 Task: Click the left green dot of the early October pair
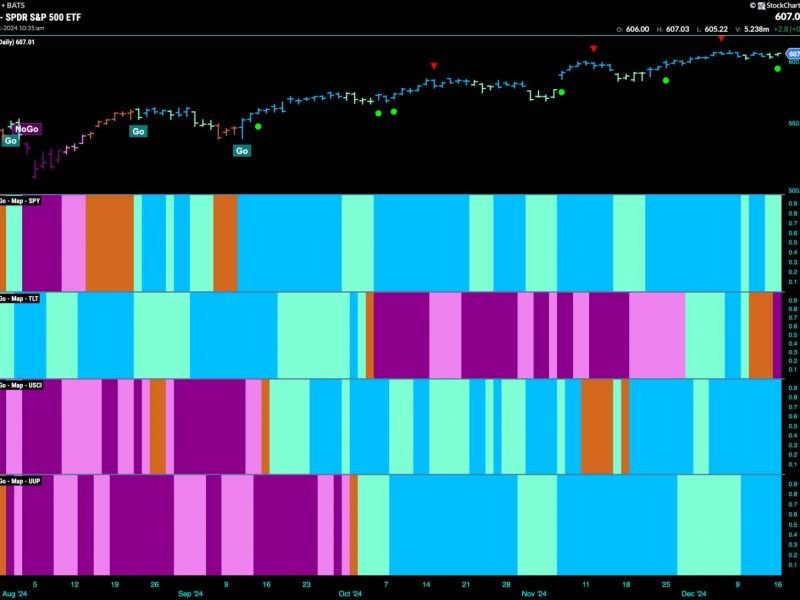coord(378,113)
